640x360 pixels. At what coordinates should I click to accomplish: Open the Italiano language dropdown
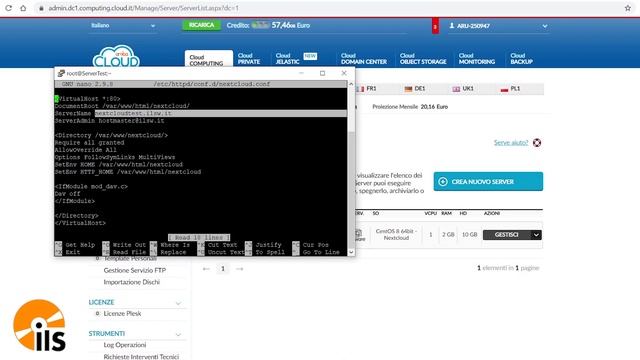[123, 26]
